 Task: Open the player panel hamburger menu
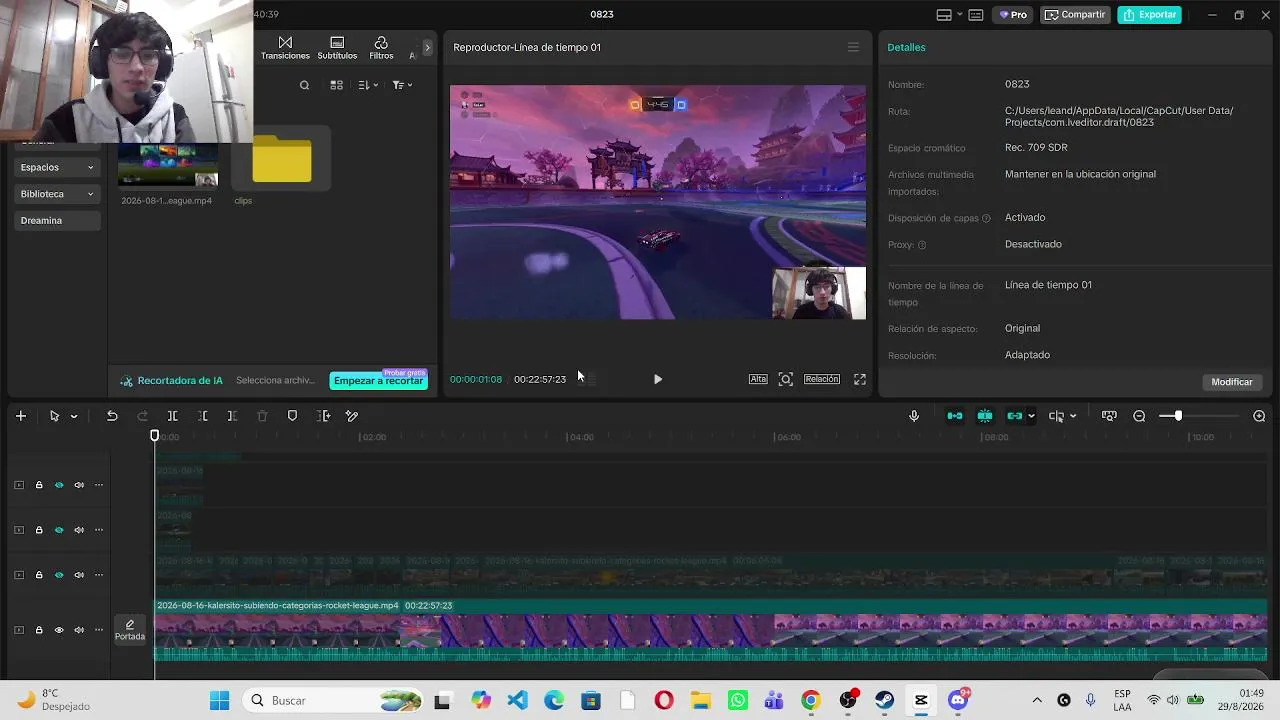[853, 47]
